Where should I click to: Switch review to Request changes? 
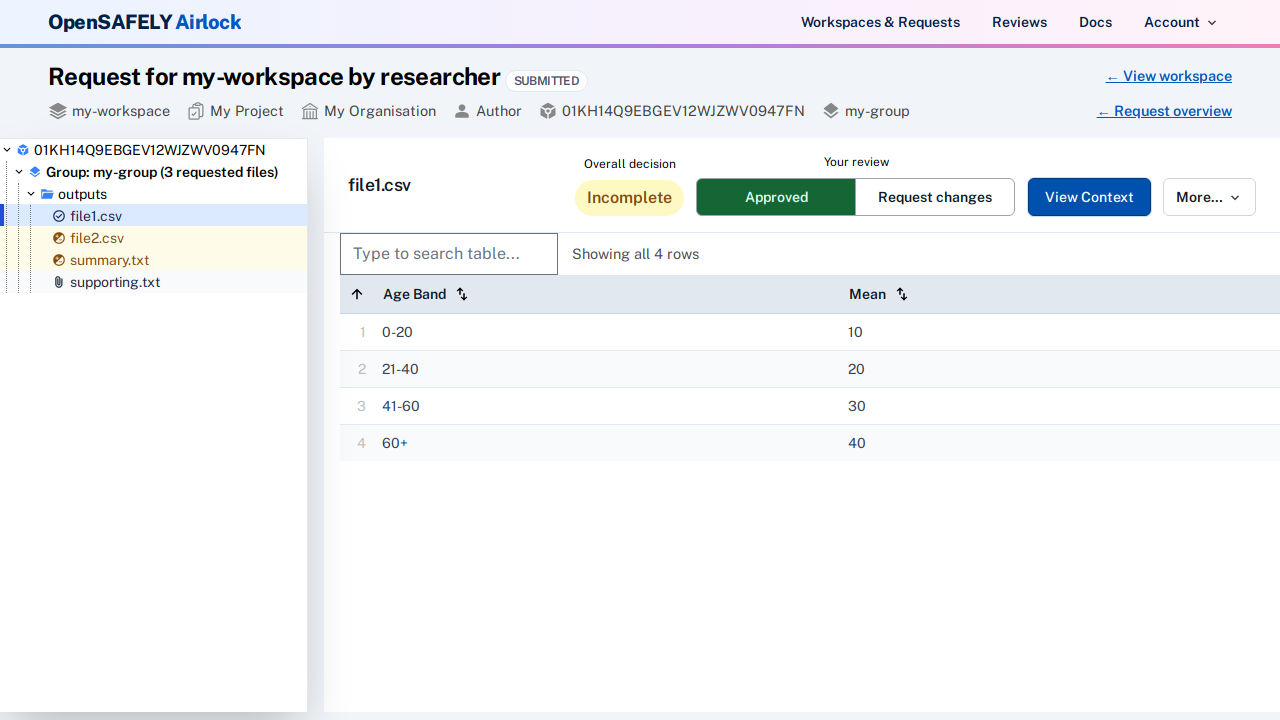click(x=934, y=197)
